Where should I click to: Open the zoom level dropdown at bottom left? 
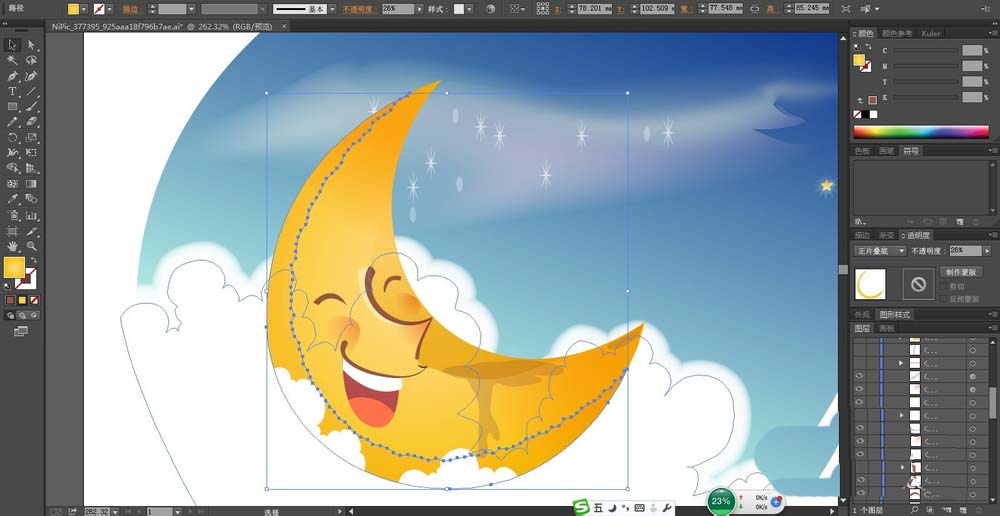pos(116,512)
